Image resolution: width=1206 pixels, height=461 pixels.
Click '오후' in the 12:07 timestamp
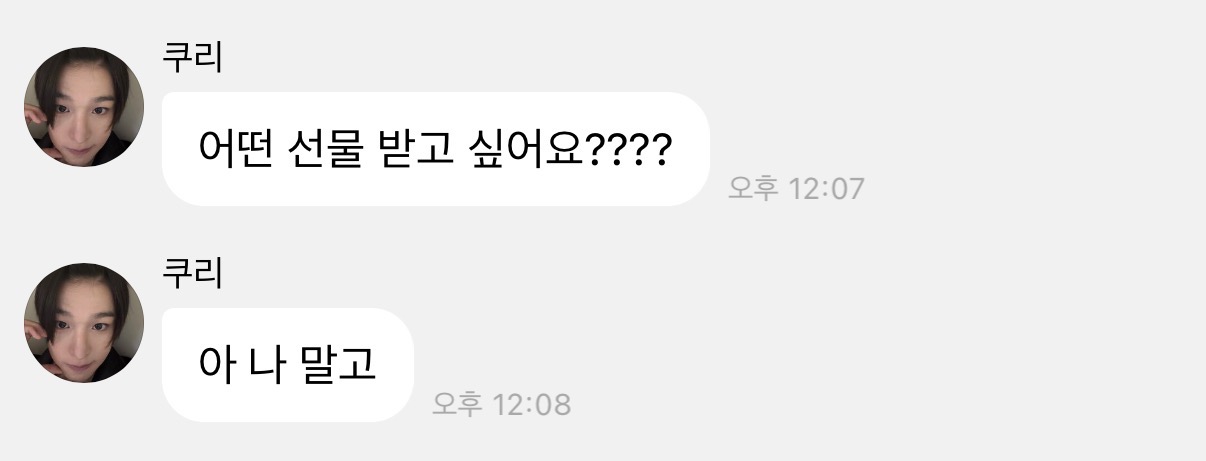(x=753, y=188)
